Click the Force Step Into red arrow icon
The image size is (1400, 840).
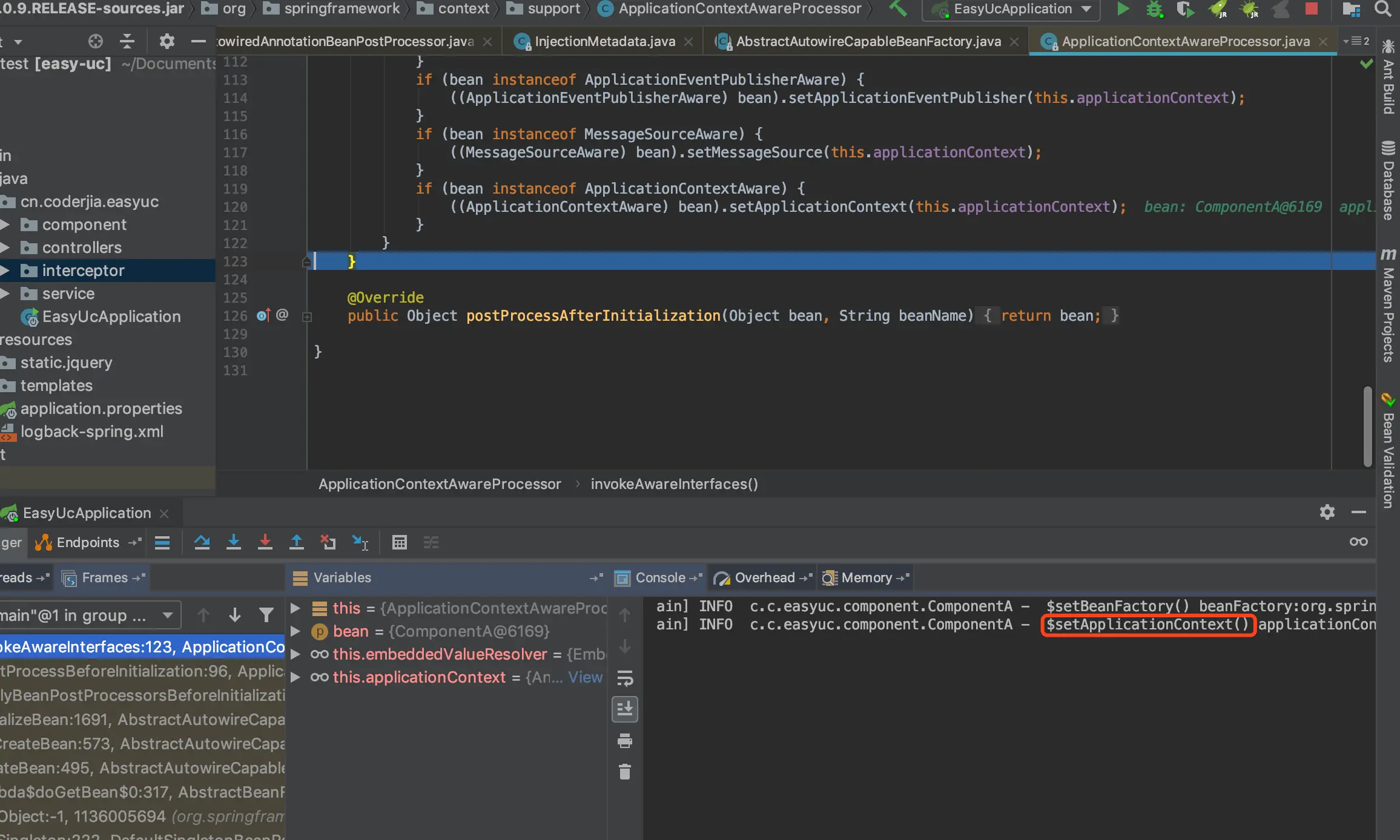click(x=265, y=542)
